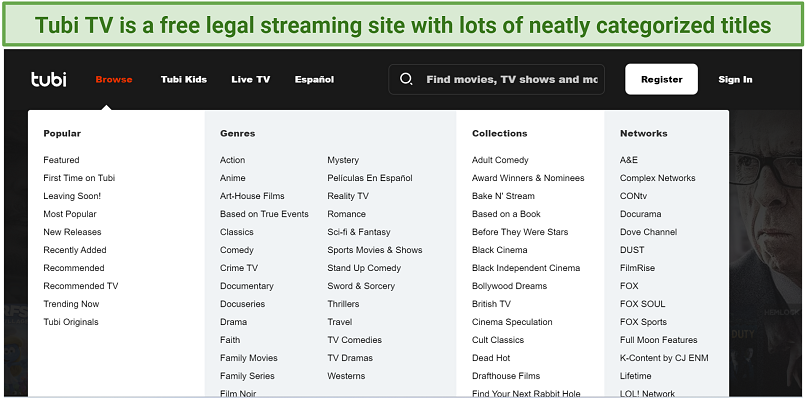Open Sci-fi & Fantasy

(359, 232)
